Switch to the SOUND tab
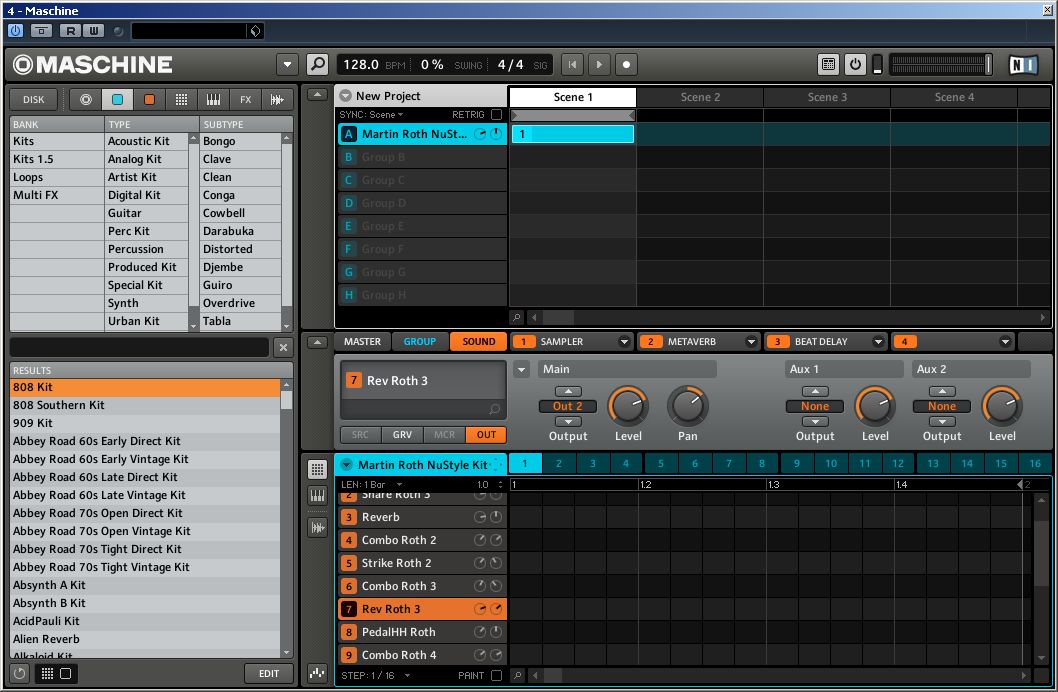 pos(478,341)
